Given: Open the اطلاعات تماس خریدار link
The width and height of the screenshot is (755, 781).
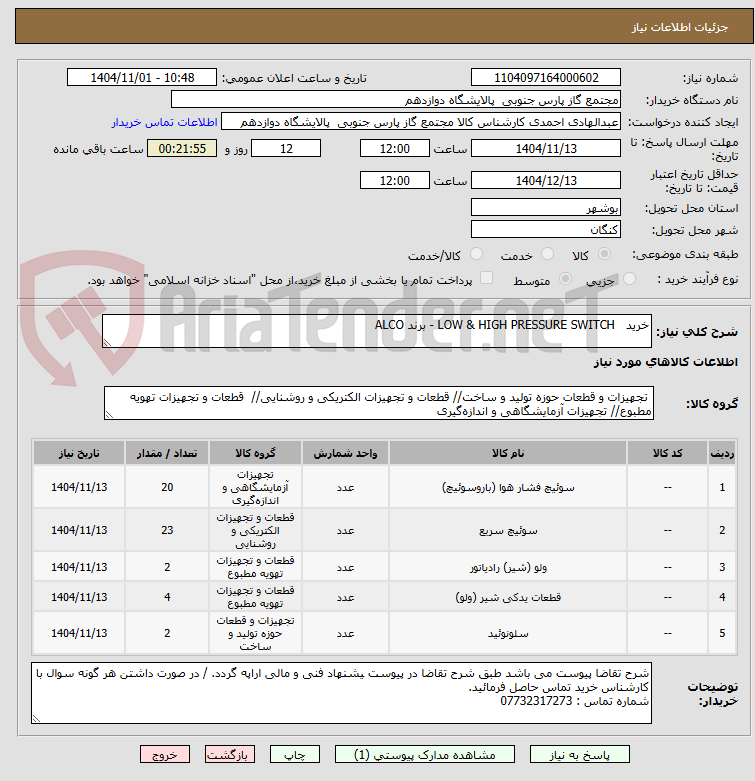Looking at the screenshot, I should click(x=164, y=122).
